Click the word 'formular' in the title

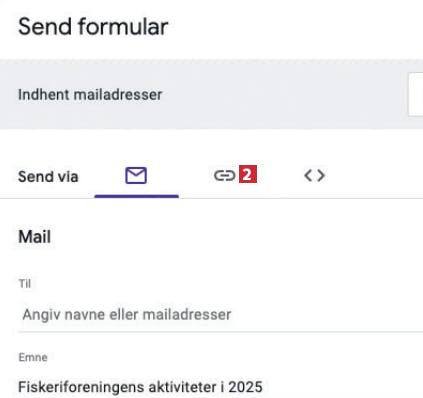click(123, 27)
